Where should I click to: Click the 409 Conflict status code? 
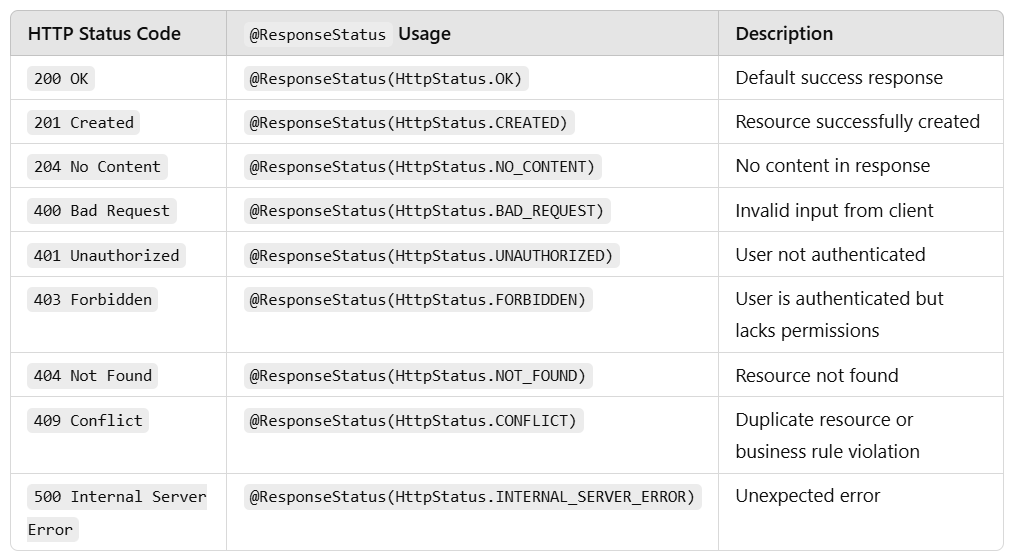88,420
